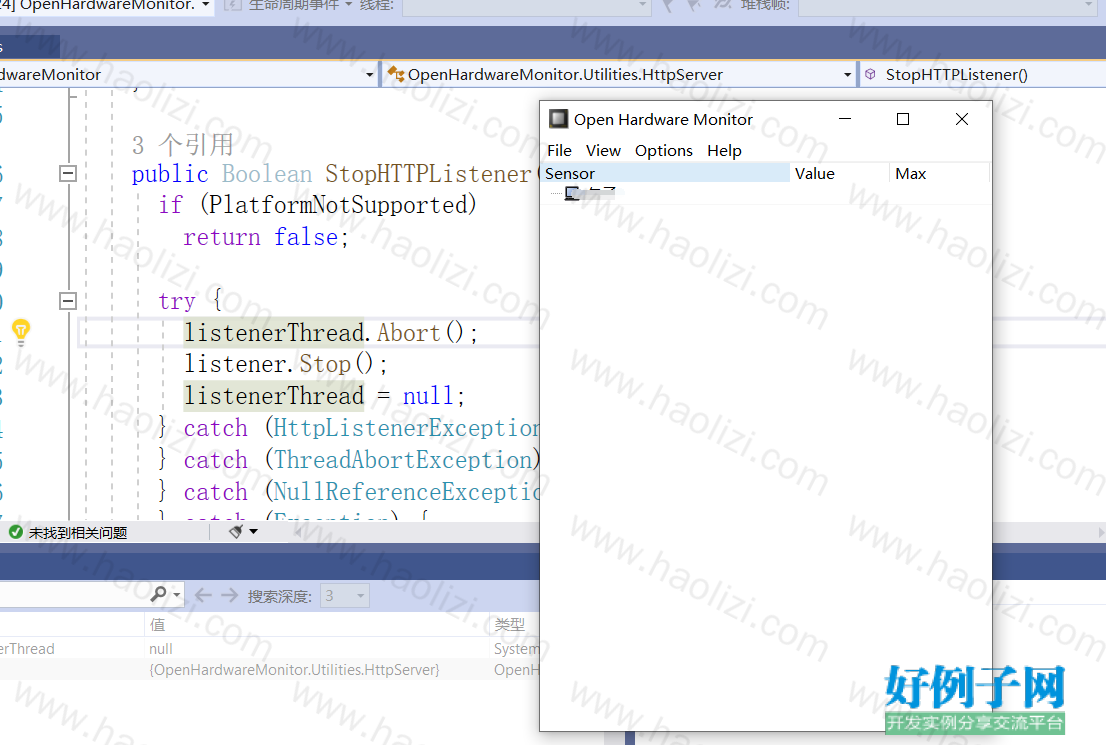
Task: Open the 线程 thread combo box
Action: pos(528,6)
